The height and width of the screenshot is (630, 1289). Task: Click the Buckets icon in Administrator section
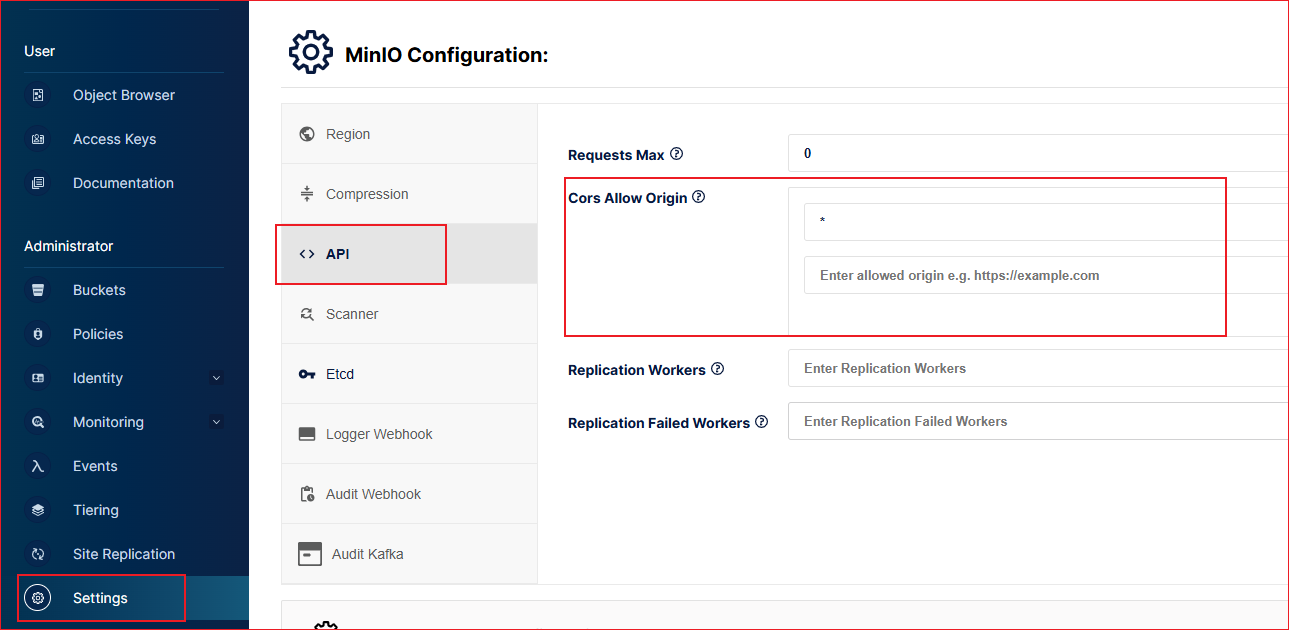38,290
